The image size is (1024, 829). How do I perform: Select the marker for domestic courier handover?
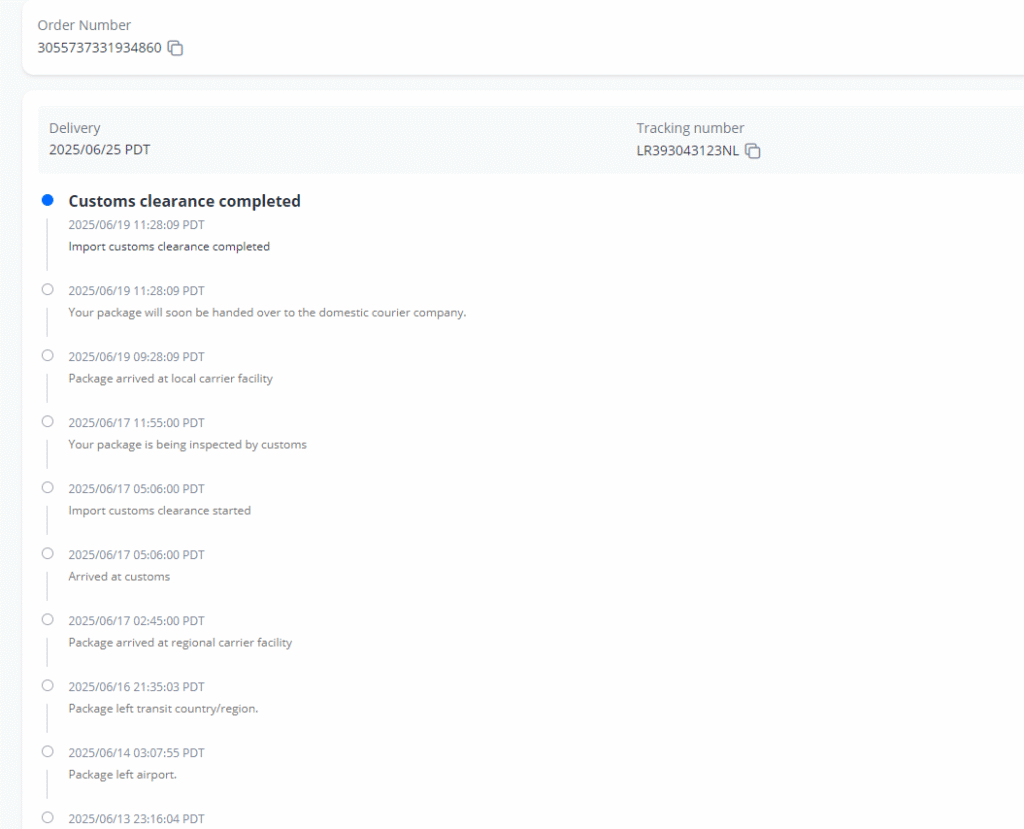click(47, 289)
